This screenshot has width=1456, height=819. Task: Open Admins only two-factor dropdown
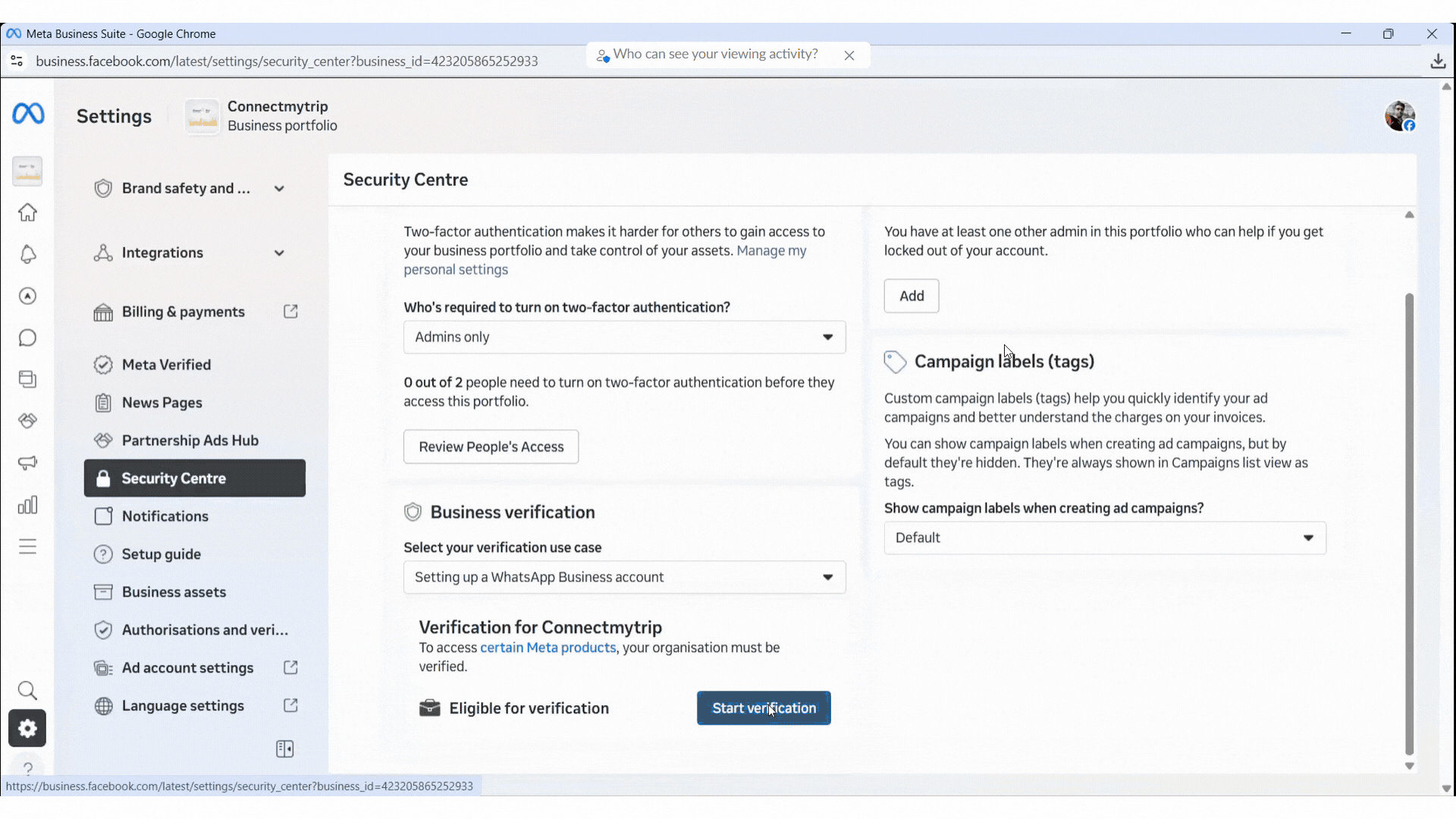(624, 337)
